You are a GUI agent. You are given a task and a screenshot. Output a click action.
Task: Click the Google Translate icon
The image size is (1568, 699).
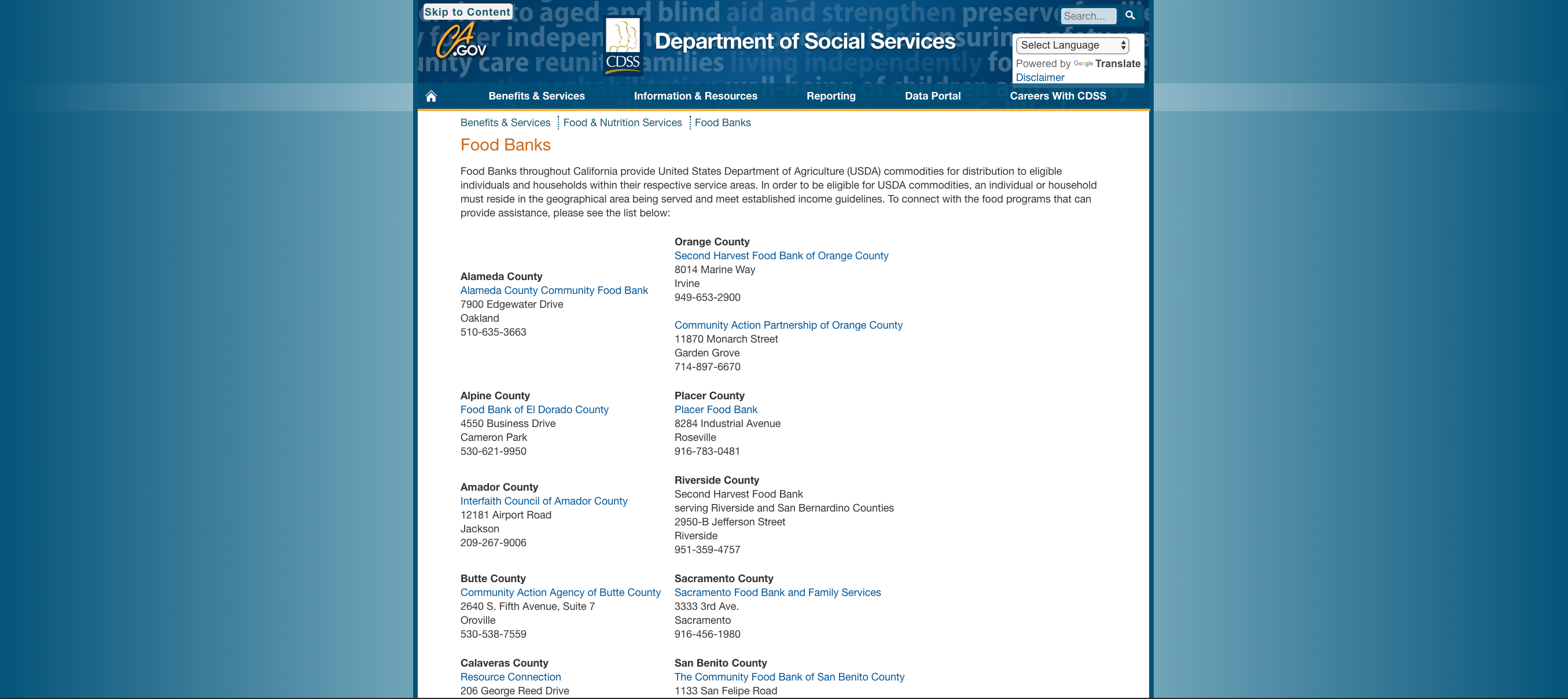(1083, 62)
